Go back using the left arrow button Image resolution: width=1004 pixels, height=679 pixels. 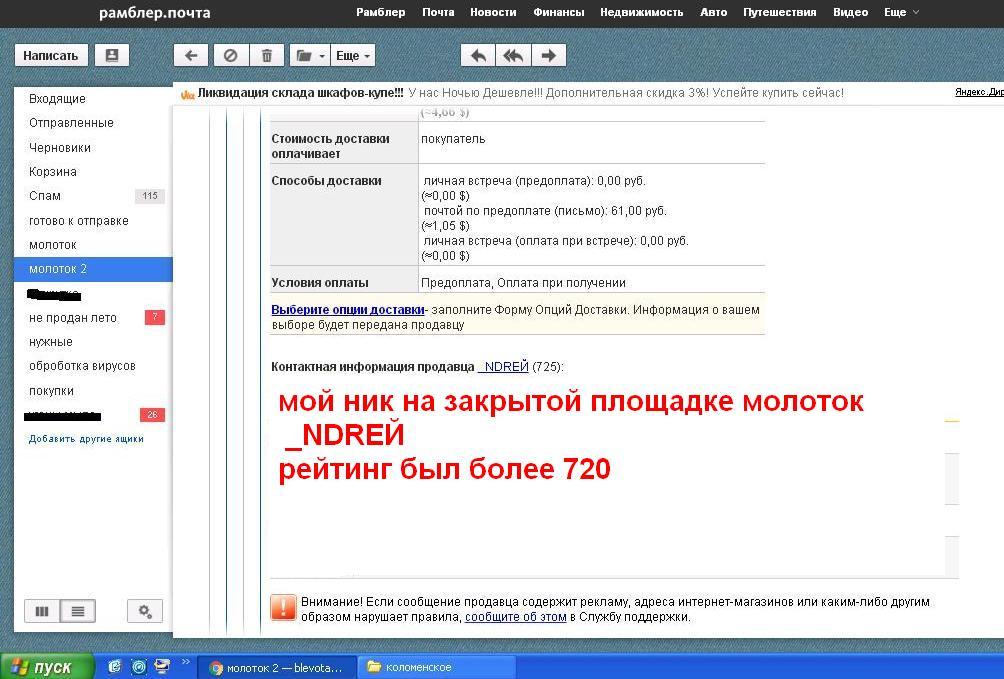click(x=191, y=56)
